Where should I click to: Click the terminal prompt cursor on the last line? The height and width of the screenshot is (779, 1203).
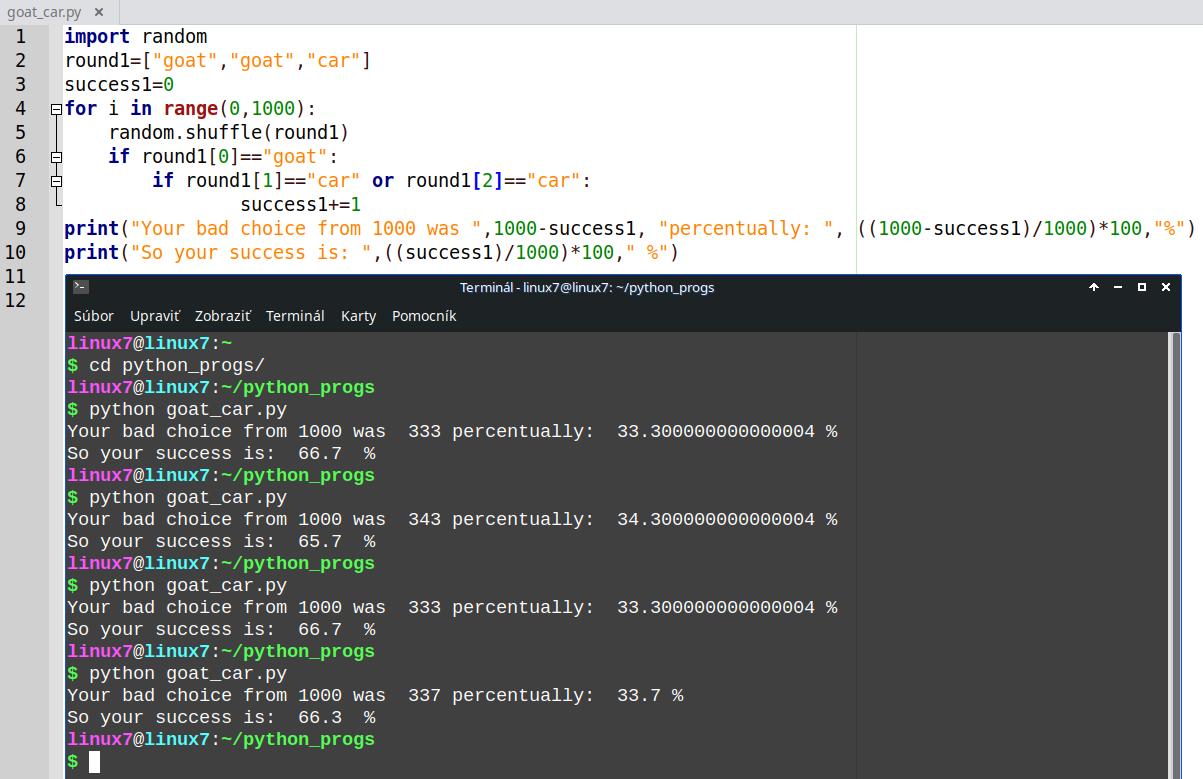pos(95,762)
